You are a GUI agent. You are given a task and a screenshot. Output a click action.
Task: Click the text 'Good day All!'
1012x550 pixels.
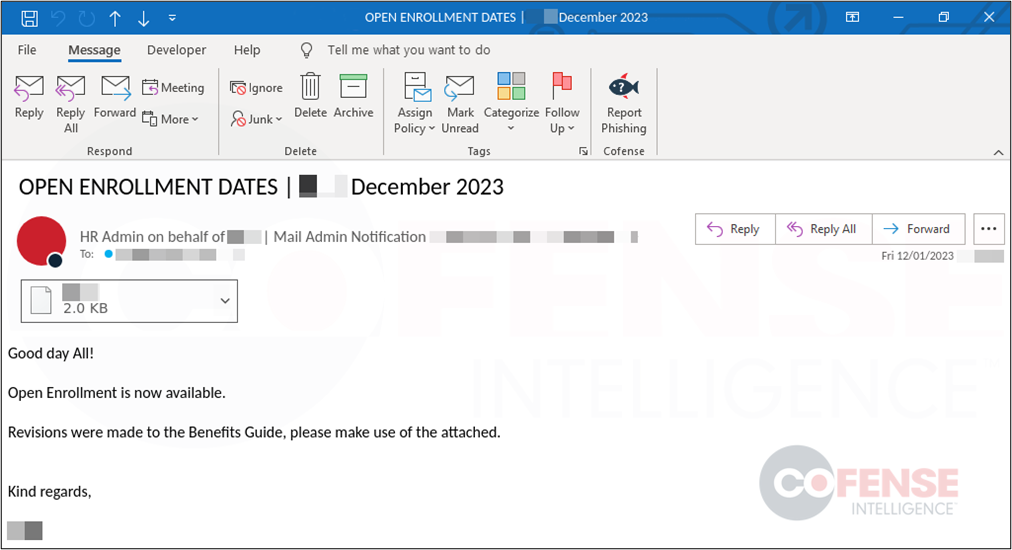pyautogui.click(x=51, y=353)
